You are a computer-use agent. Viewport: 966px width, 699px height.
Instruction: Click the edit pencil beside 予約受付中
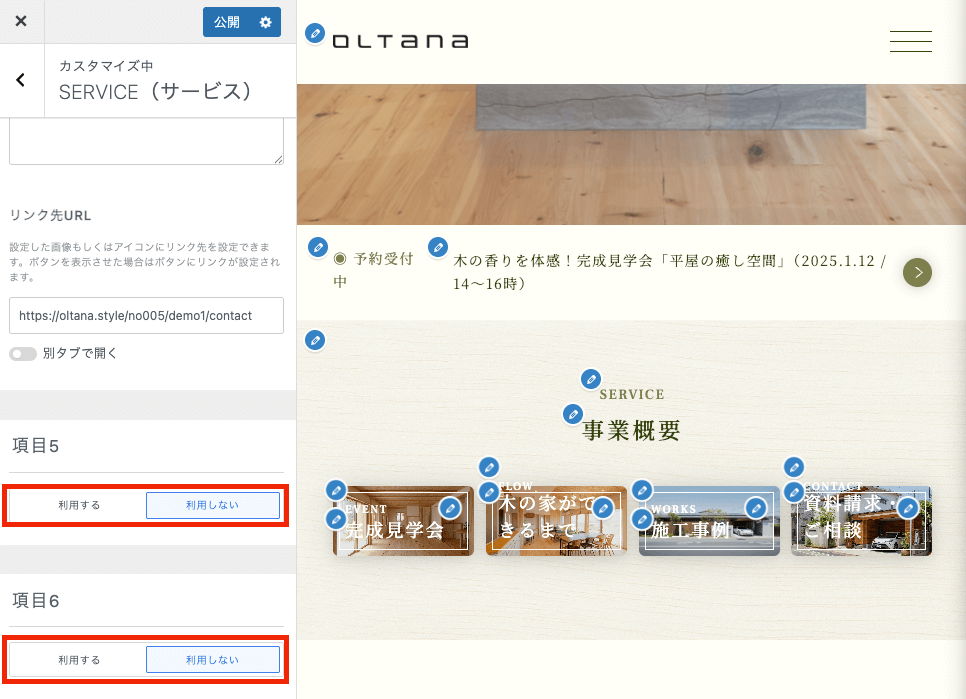click(318, 248)
